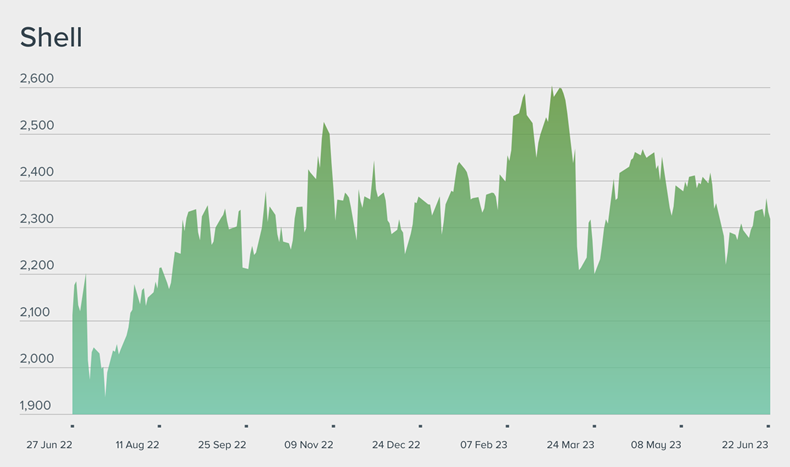This screenshot has height=467, width=790.
Task: Click the 2,100 y-axis value
Action: [37, 312]
